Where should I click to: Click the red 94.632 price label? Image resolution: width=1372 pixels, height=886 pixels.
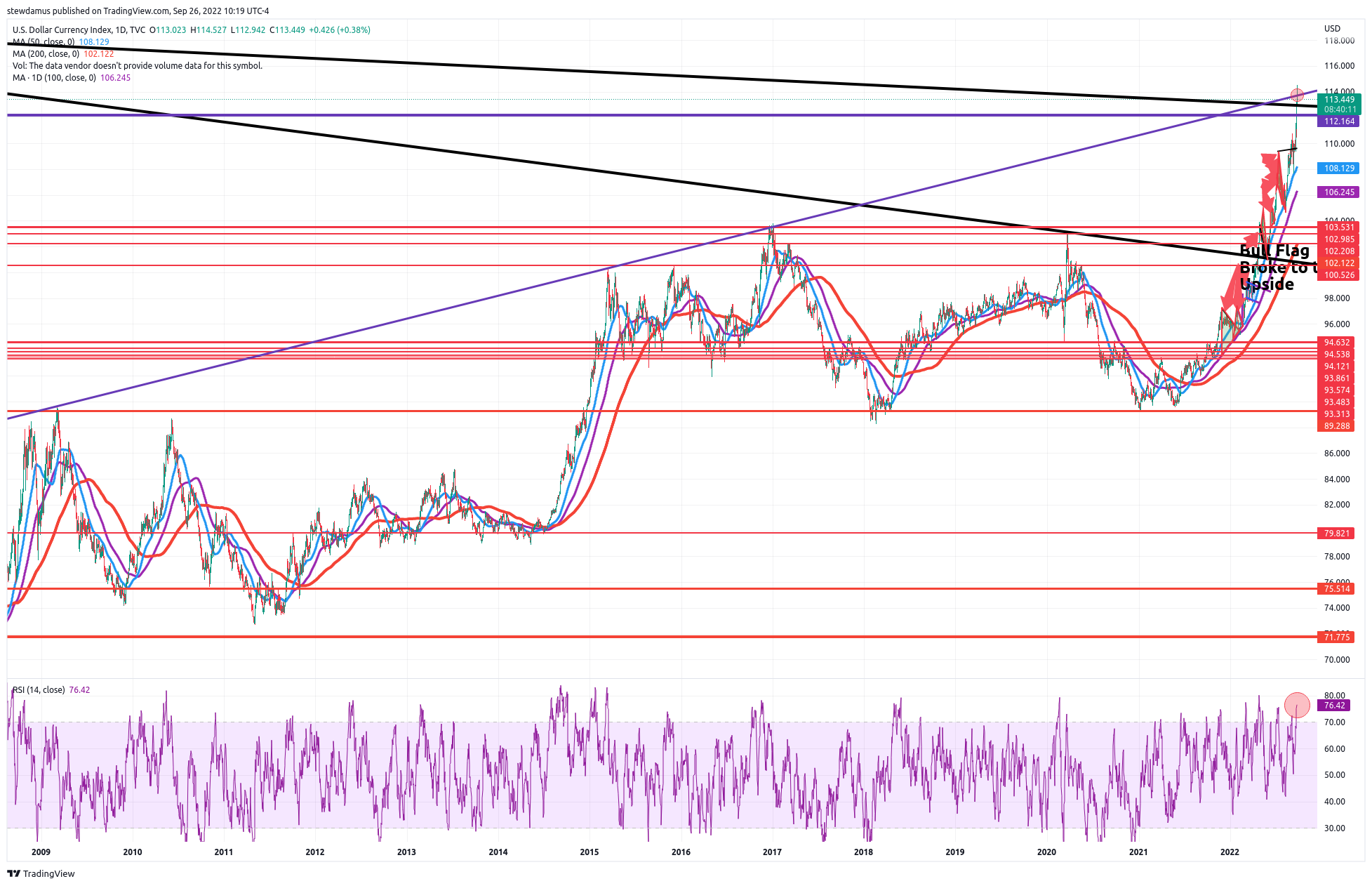coord(1337,343)
